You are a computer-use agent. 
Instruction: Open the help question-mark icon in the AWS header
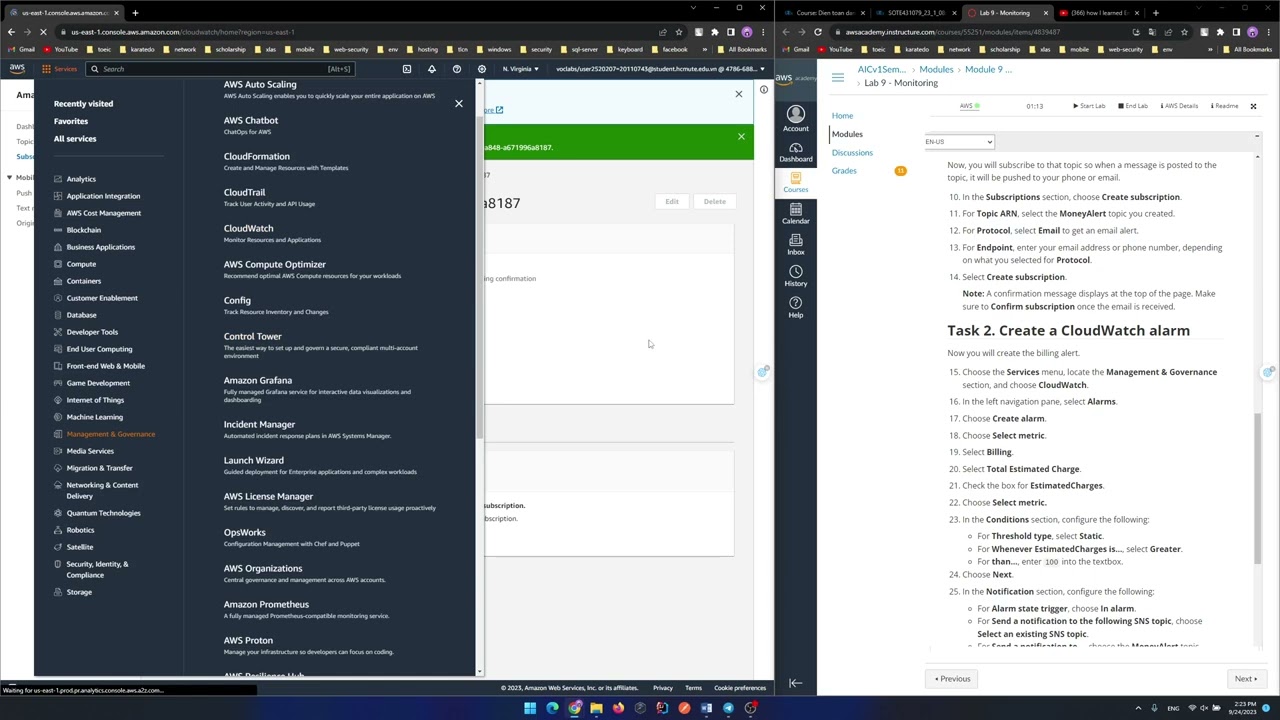tap(457, 69)
